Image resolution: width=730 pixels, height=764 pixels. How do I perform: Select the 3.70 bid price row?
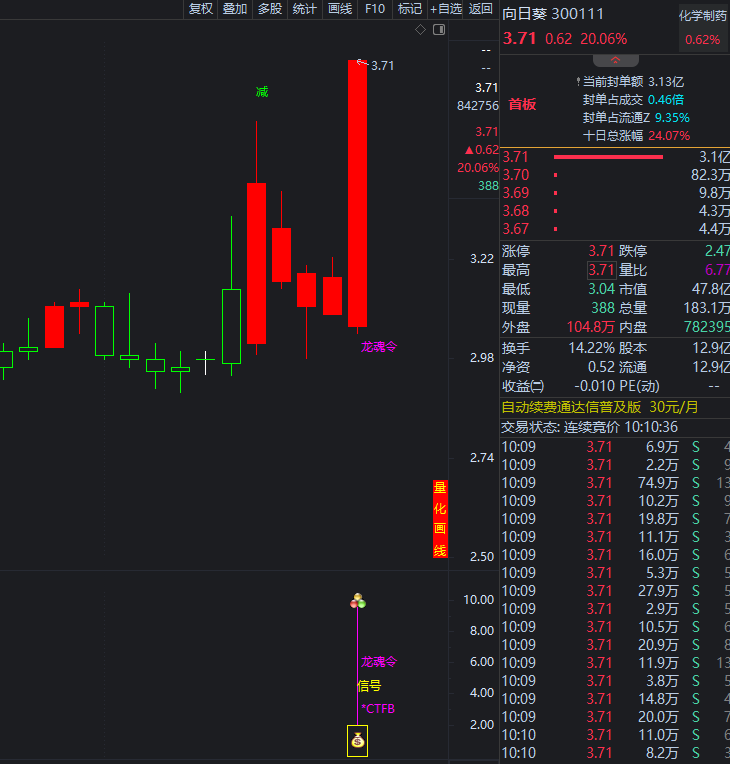point(615,175)
